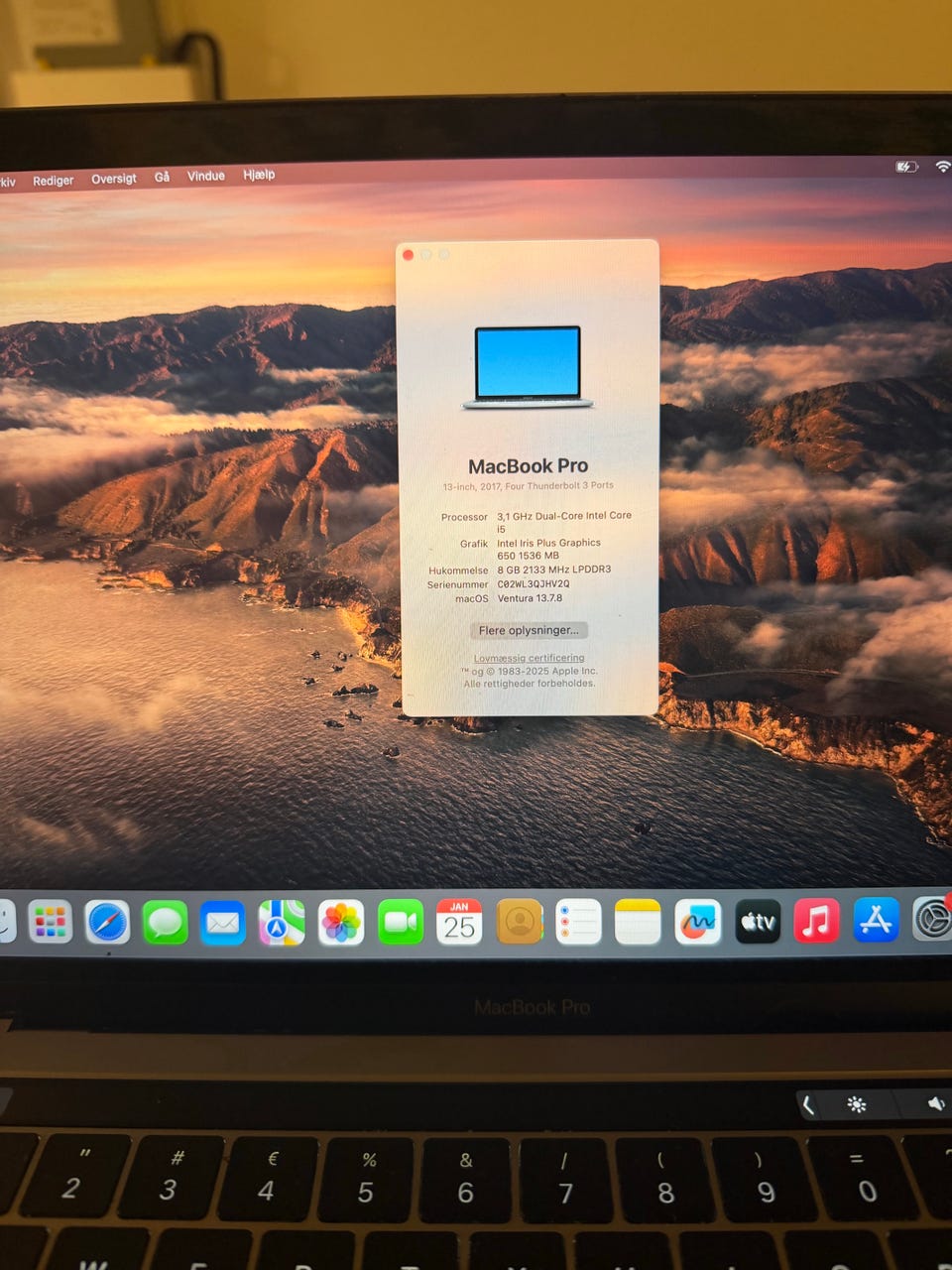Open the Notes app in Dock
The height and width of the screenshot is (1270, 952).
point(638,922)
